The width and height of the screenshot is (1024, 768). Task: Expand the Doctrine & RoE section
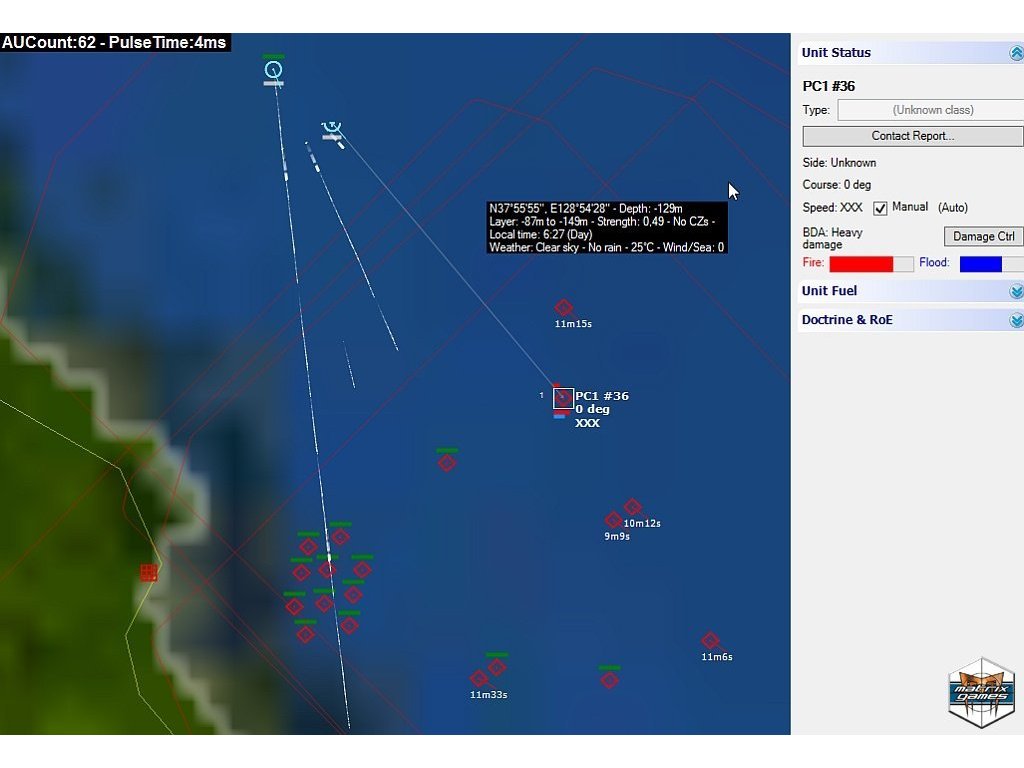point(1016,320)
